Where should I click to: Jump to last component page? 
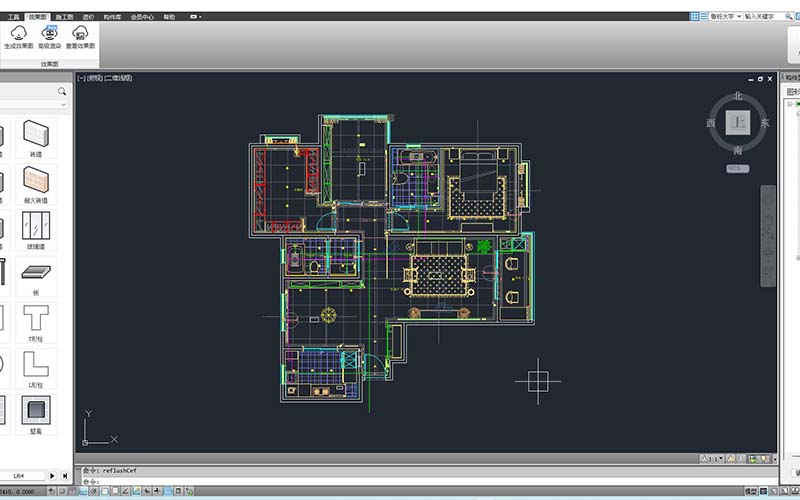[65, 476]
